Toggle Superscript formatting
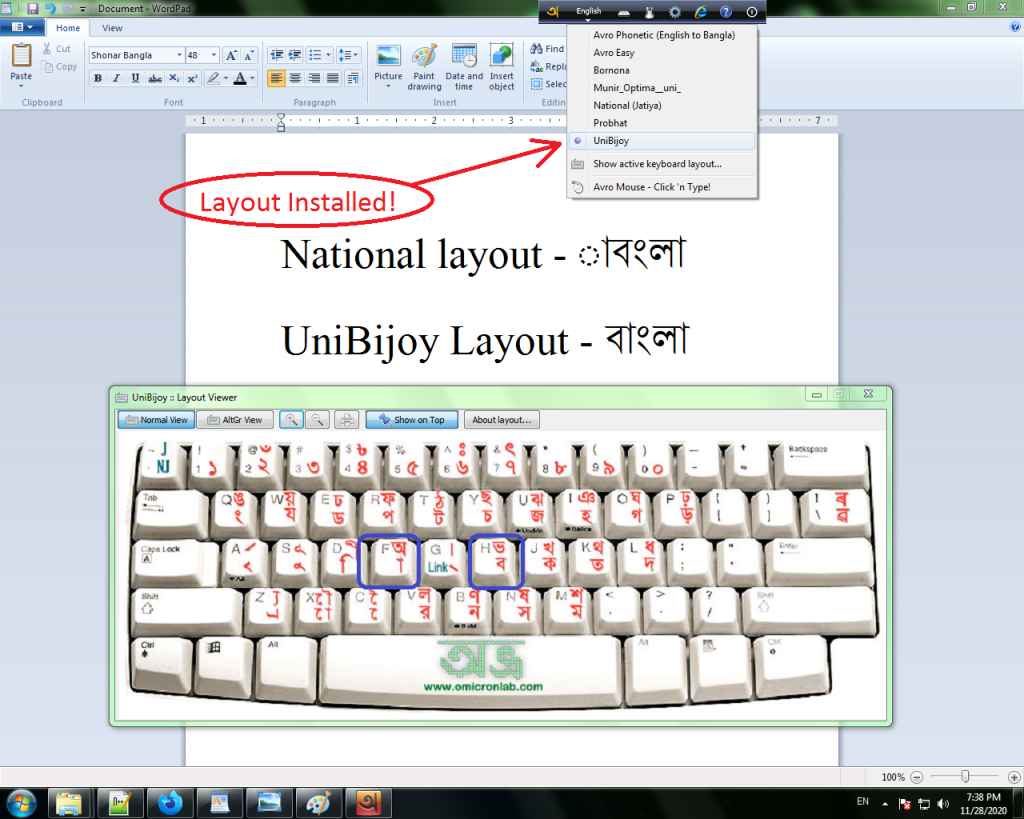The height and width of the screenshot is (819, 1024). pyautogui.click(x=192, y=78)
